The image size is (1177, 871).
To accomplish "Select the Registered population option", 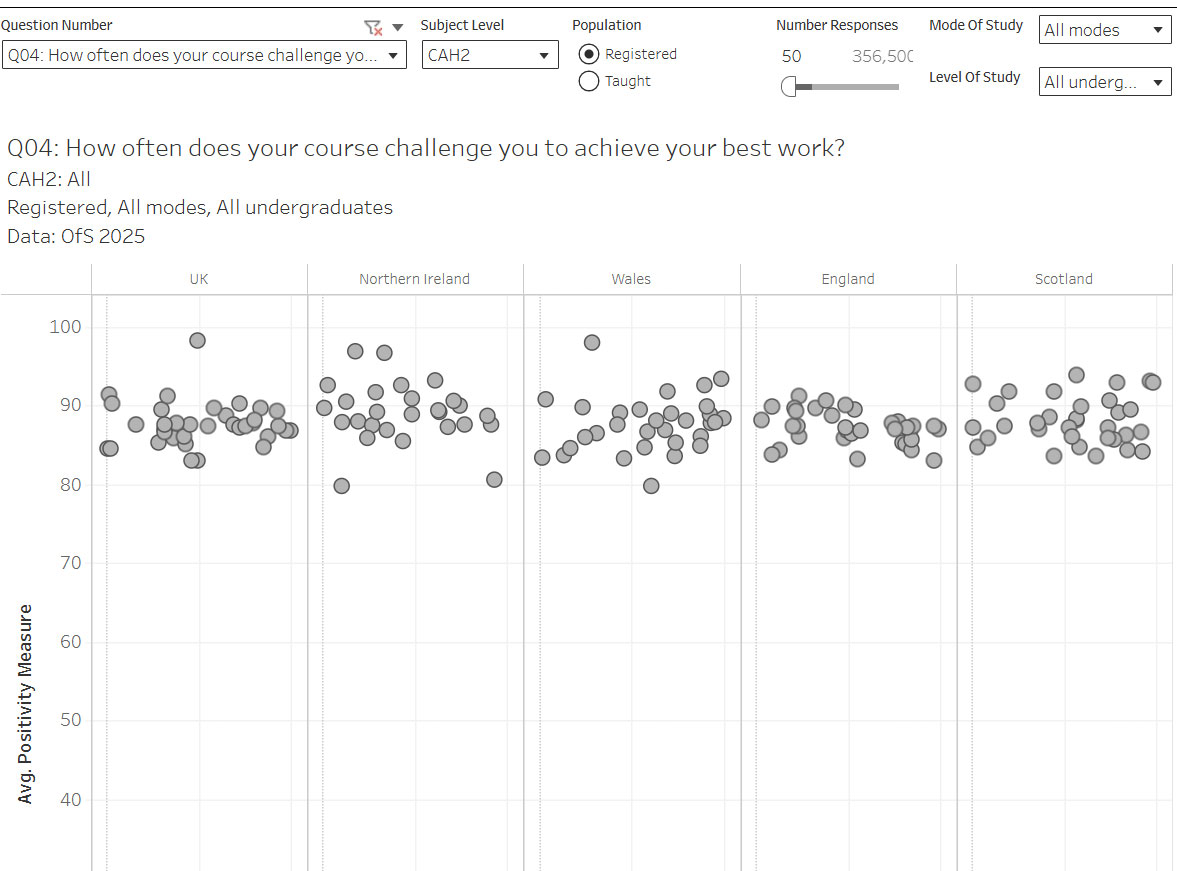I will point(589,54).
